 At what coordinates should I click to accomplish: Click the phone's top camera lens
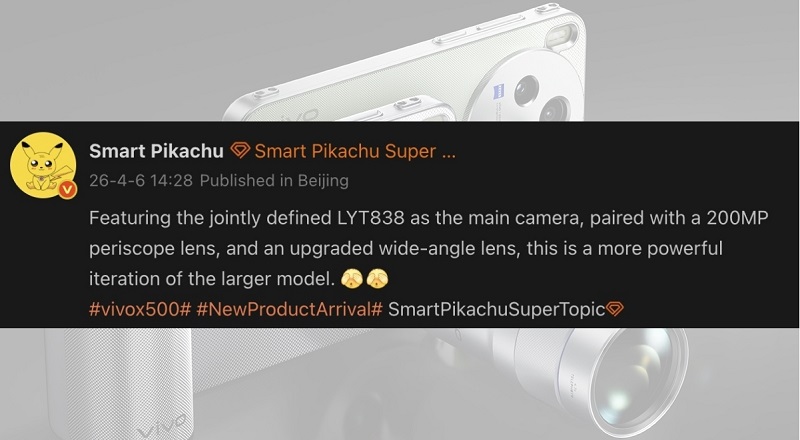527,89
